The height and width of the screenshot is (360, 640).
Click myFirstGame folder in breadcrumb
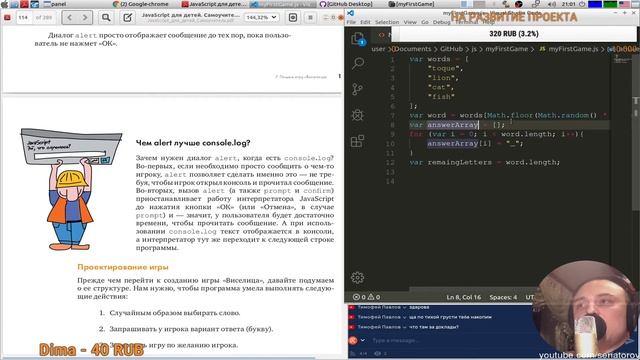[x=506, y=49]
